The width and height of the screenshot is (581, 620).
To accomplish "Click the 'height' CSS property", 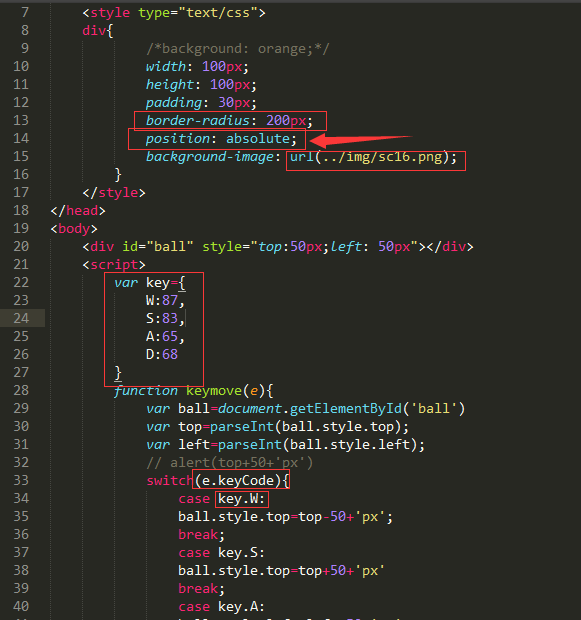I will click(170, 85).
